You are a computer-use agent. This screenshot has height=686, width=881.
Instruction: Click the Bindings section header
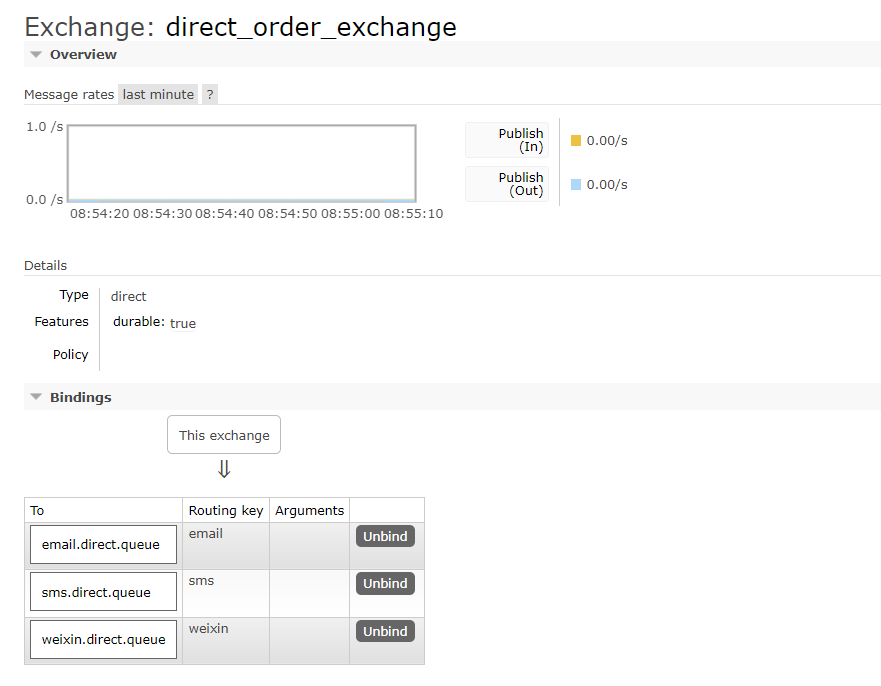click(x=81, y=398)
